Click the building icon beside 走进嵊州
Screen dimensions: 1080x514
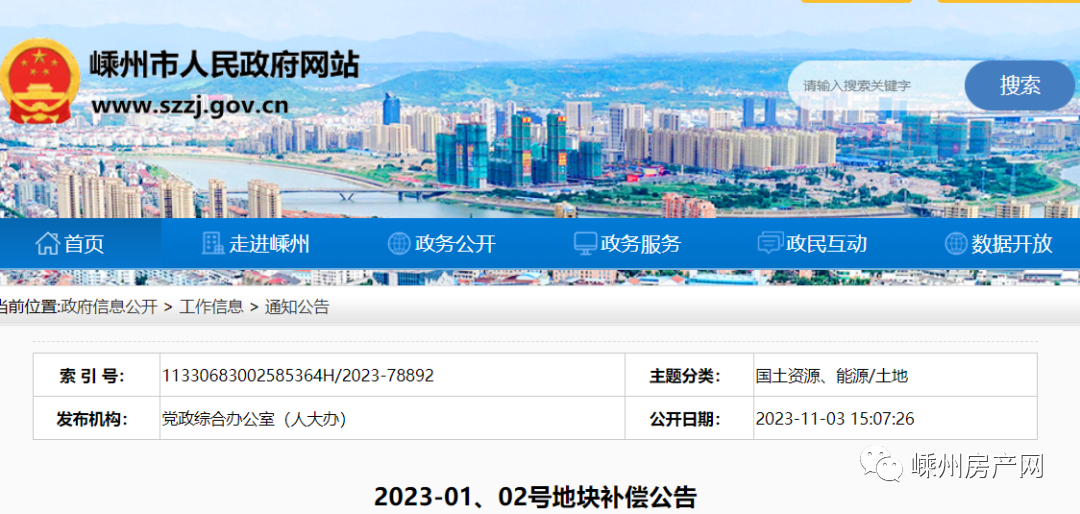pos(212,243)
